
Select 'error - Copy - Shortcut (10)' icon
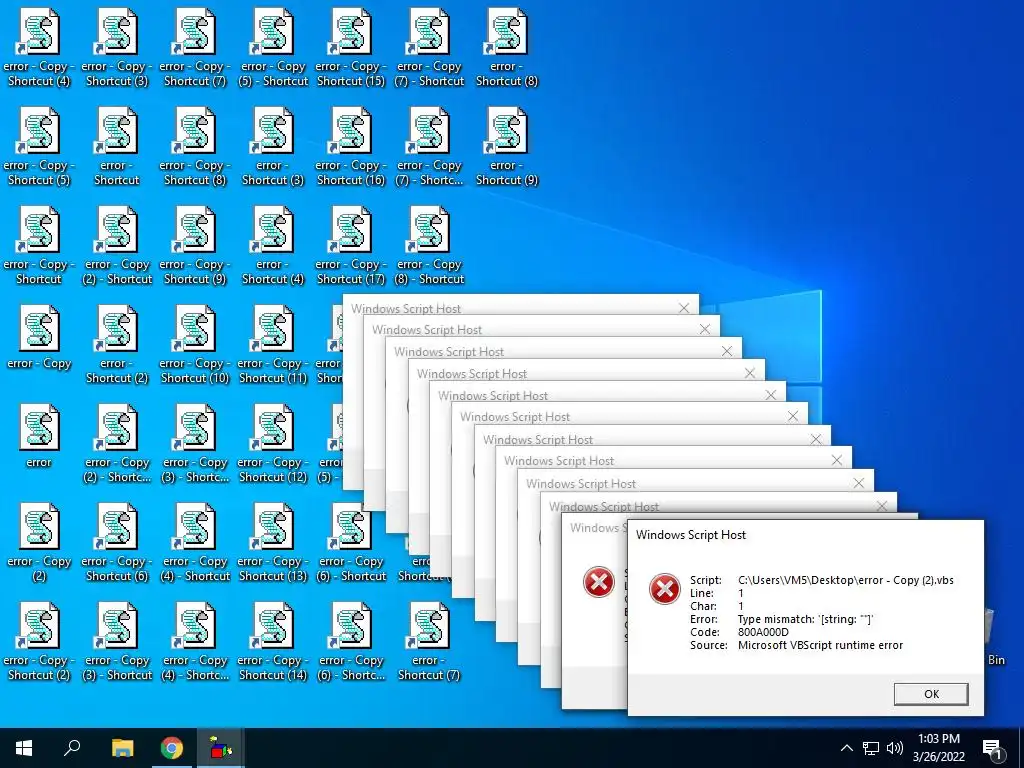(x=195, y=346)
